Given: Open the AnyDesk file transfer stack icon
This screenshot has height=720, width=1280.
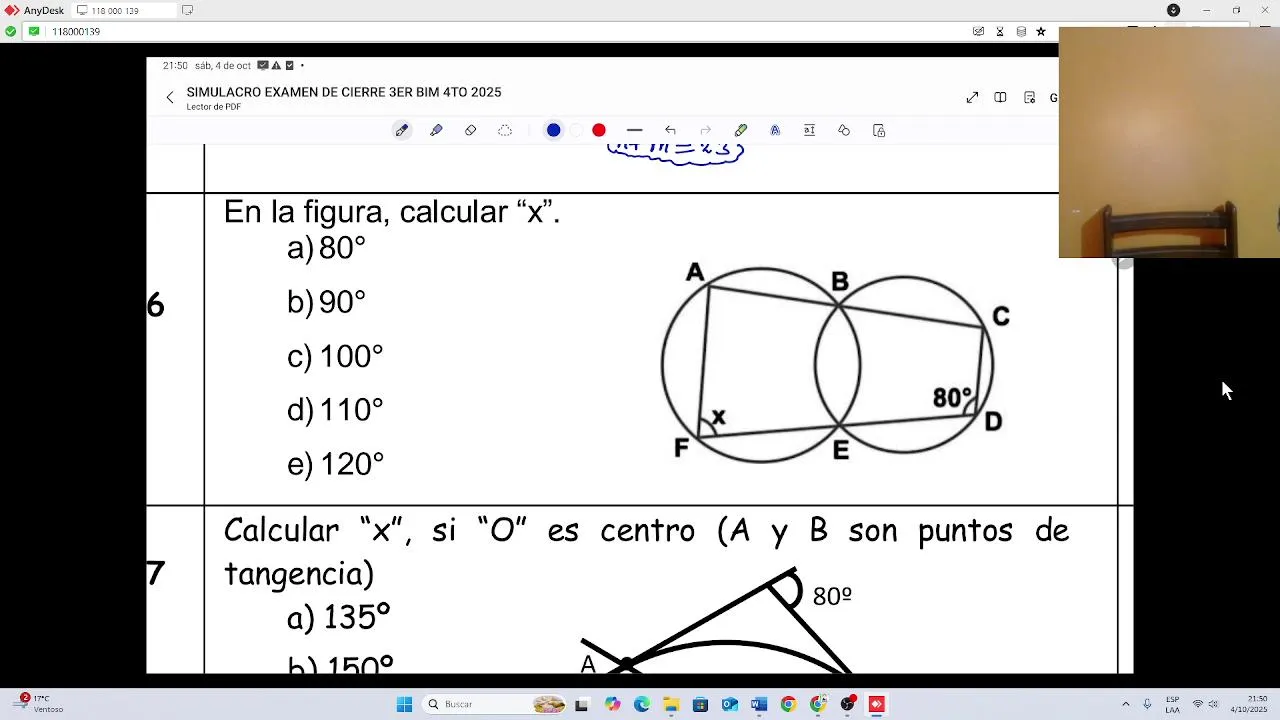Looking at the screenshot, I should (x=1021, y=32).
